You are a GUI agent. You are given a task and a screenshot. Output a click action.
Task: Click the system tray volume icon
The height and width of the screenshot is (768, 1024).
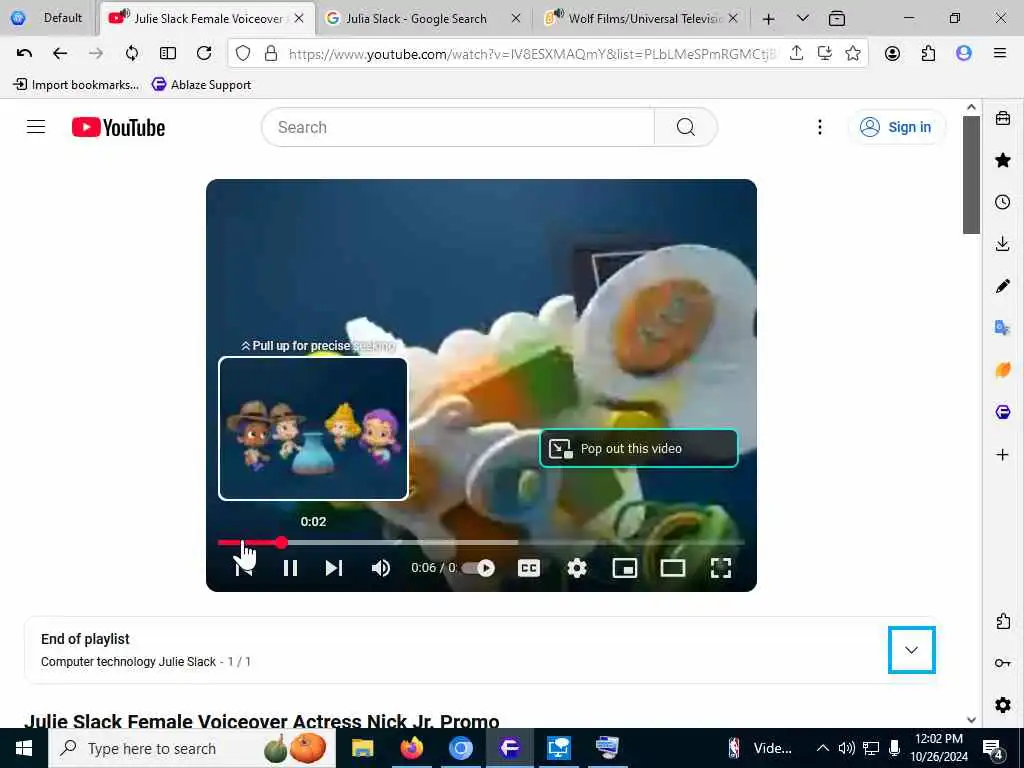coord(847,748)
